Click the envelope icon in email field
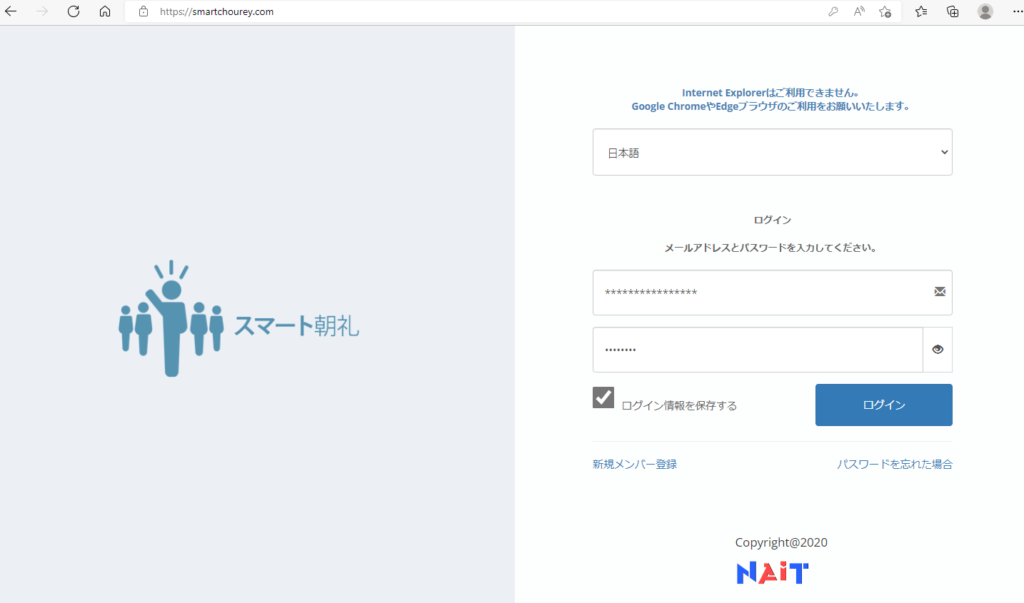Image resolution: width=1024 pixels, height=603 pixels. 940,291
